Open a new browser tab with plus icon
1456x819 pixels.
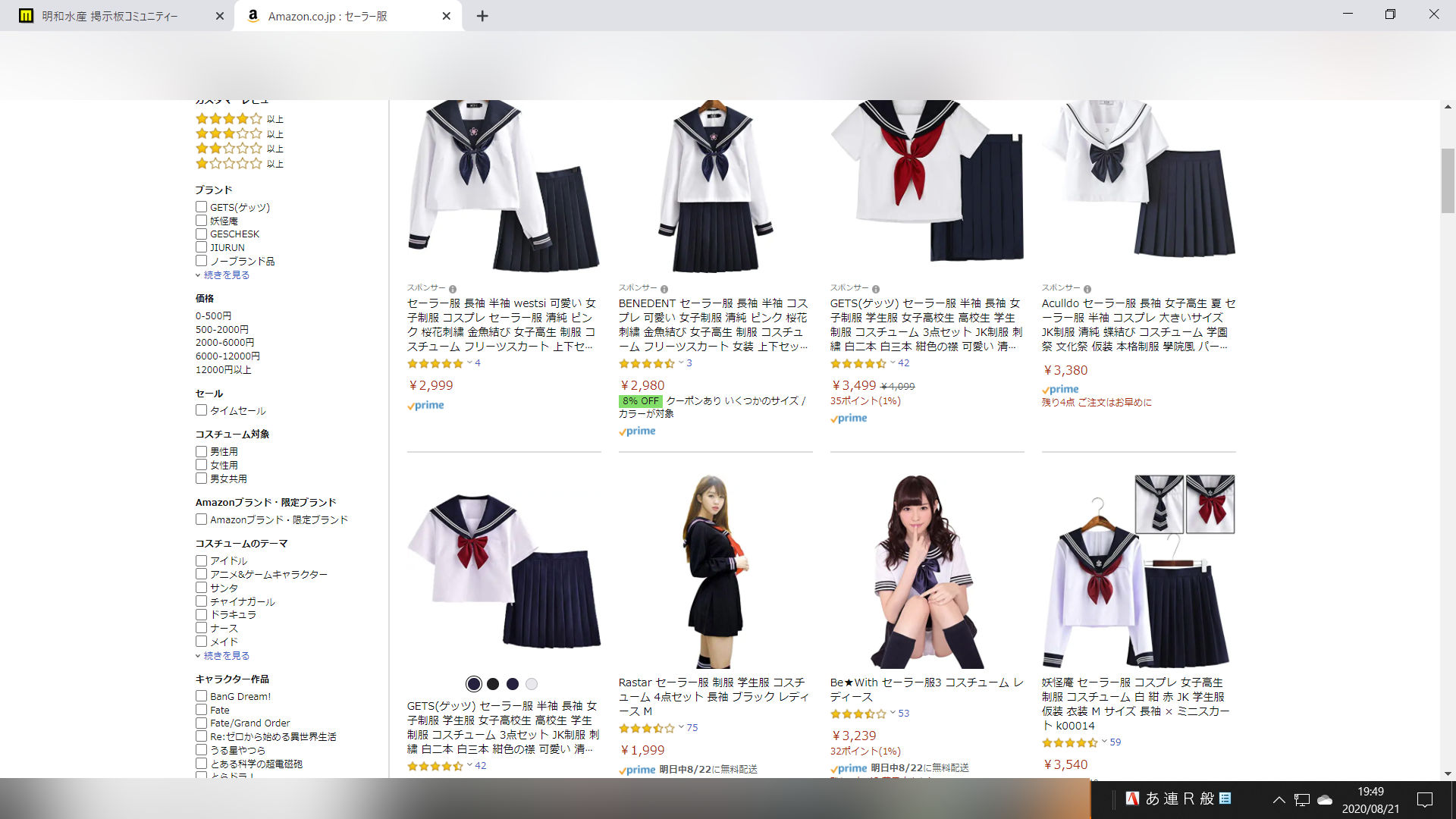[x=482, y=16]
